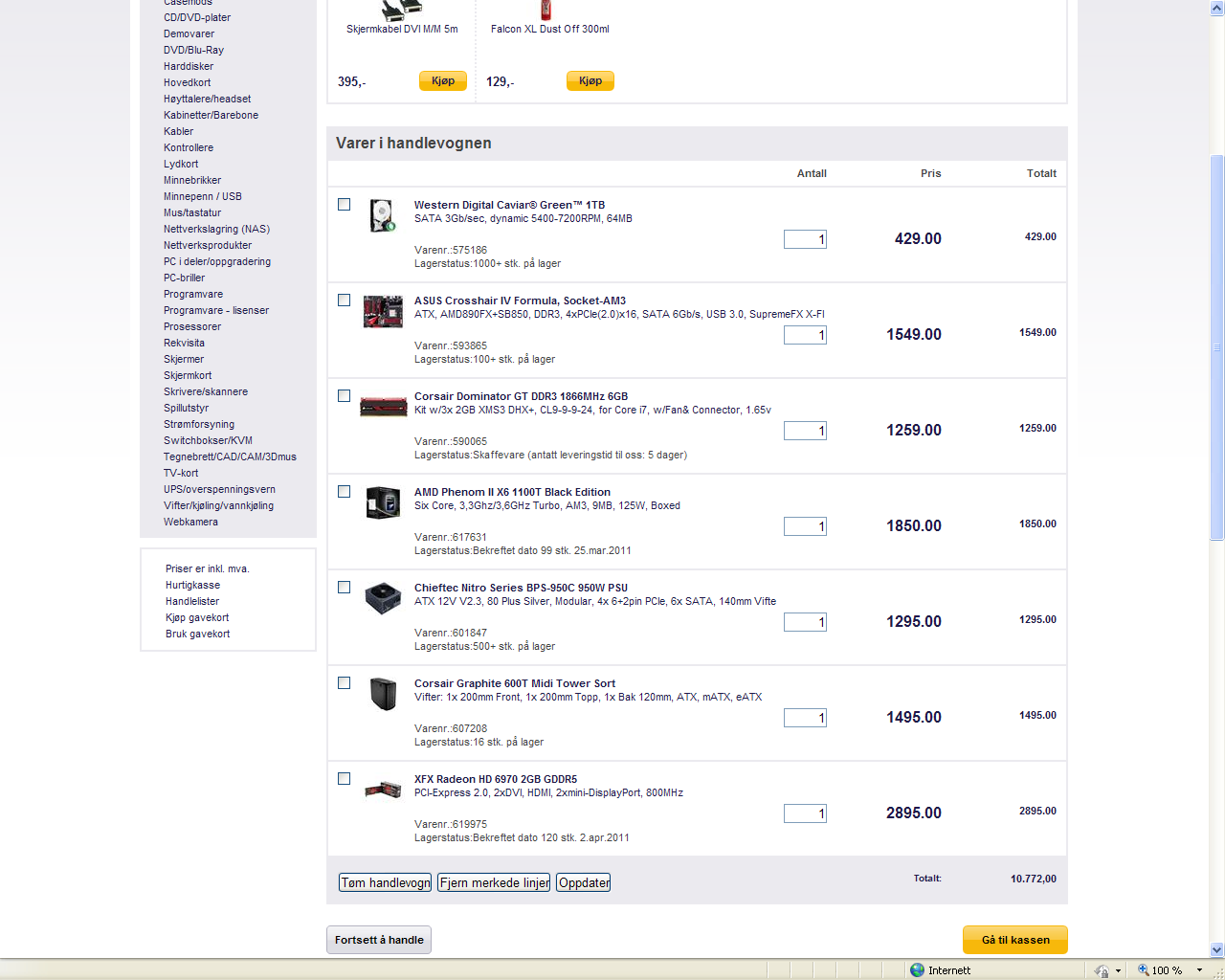Click the Chieftec Nitro power supply image

tap(383, 598)
